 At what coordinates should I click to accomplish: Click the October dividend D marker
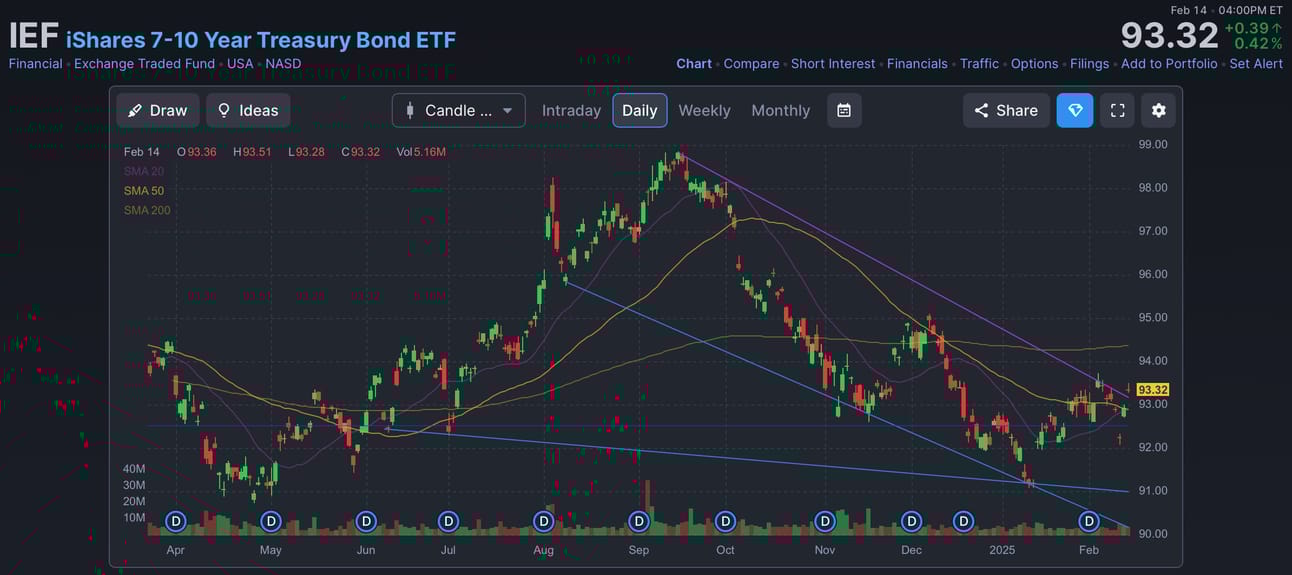(x=725, y=521)
